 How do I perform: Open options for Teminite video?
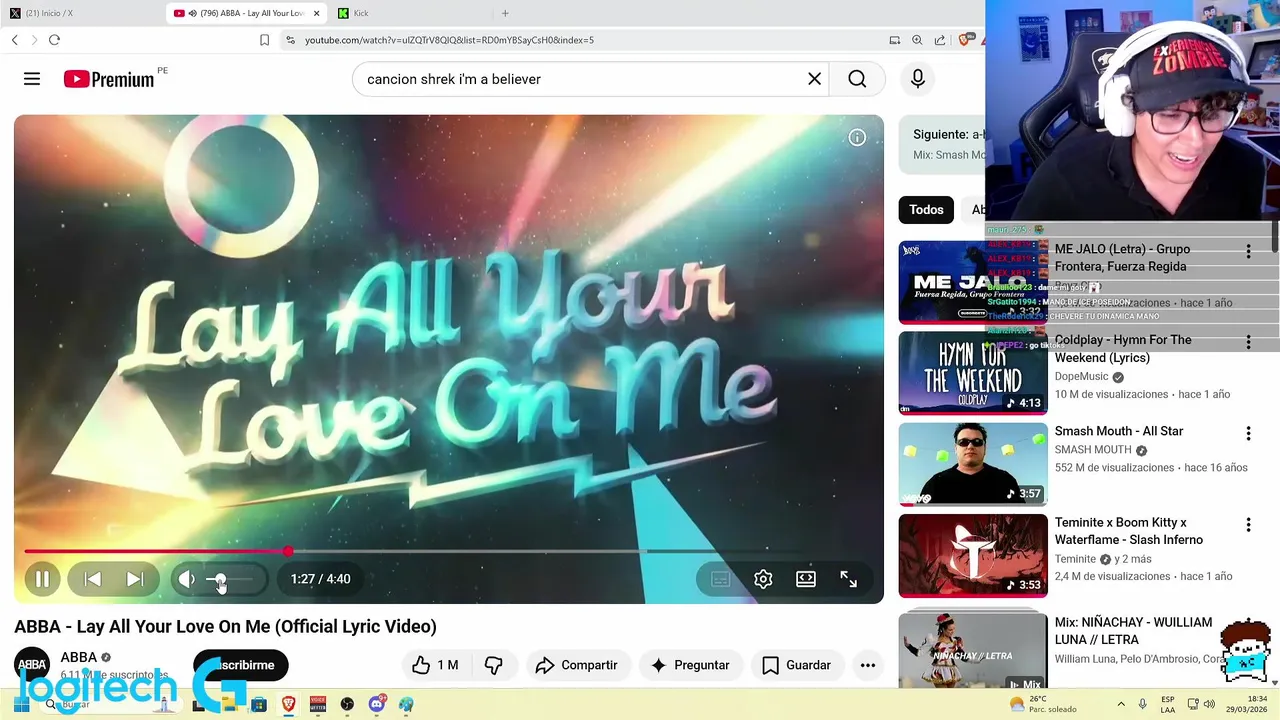pyautogui.click(x=1248, y=524)
